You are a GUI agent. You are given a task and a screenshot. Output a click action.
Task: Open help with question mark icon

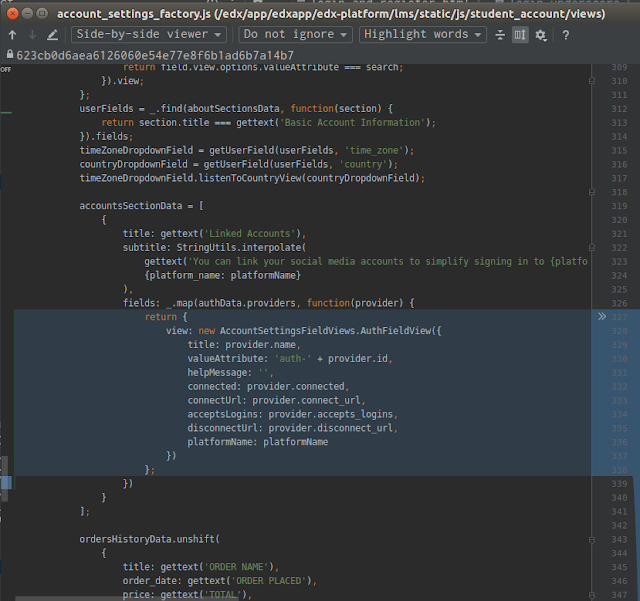(x=566, y=35)
